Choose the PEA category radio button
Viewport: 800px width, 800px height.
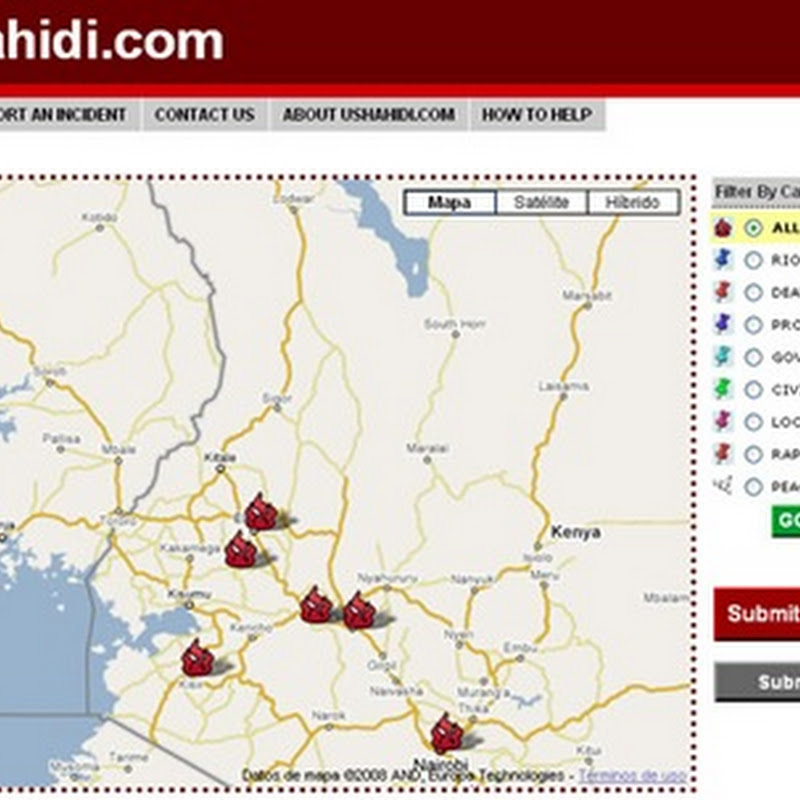[753, 487]
